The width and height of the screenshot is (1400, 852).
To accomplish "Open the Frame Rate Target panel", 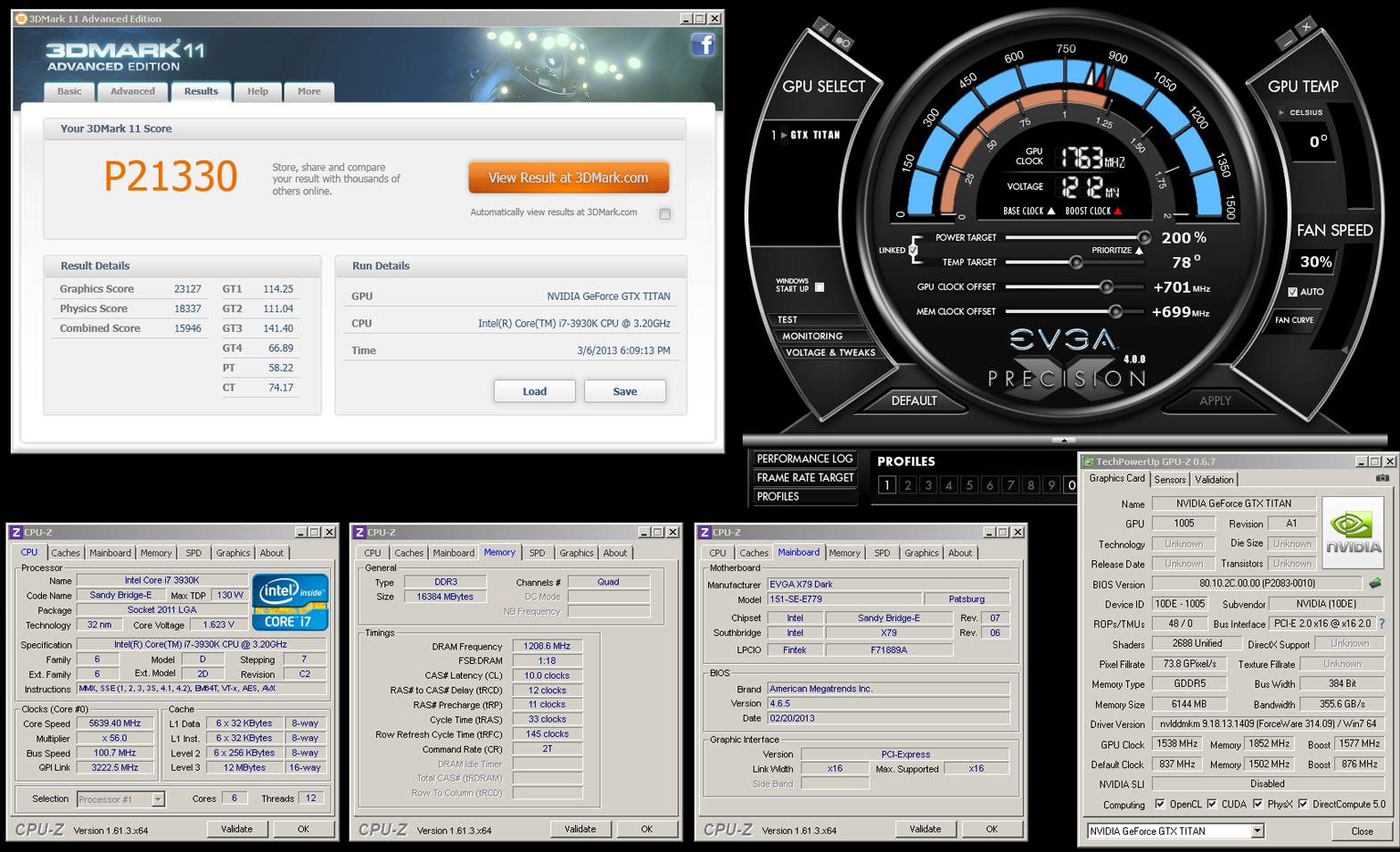I will (x=805, y=477).
